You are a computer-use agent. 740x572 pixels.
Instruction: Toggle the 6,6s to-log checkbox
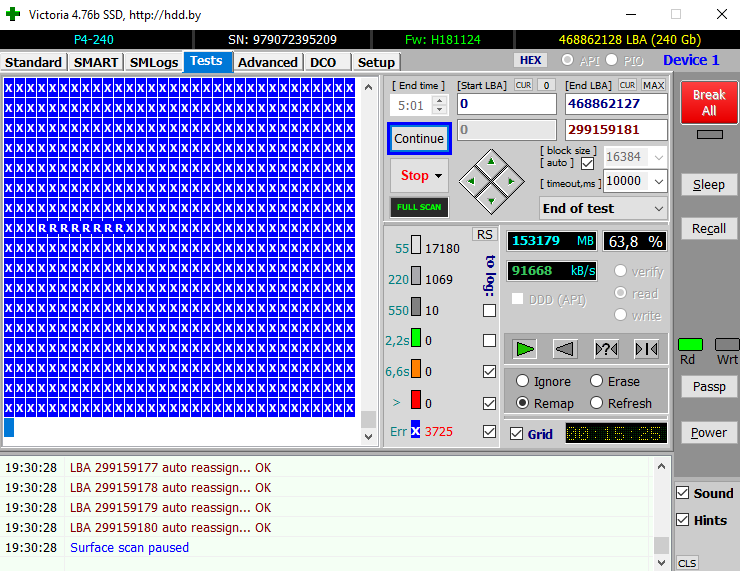pyautogui.click(x=489, y=372)
